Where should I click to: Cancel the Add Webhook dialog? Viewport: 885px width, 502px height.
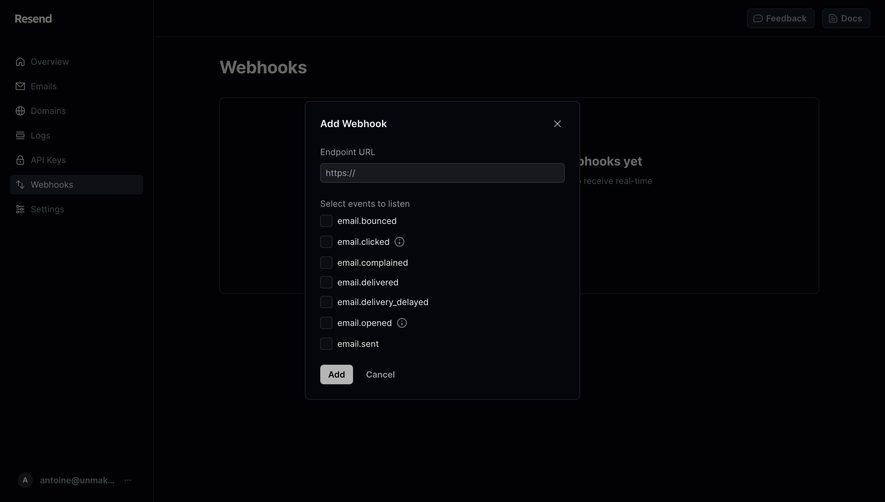click(x=380, y=374)
